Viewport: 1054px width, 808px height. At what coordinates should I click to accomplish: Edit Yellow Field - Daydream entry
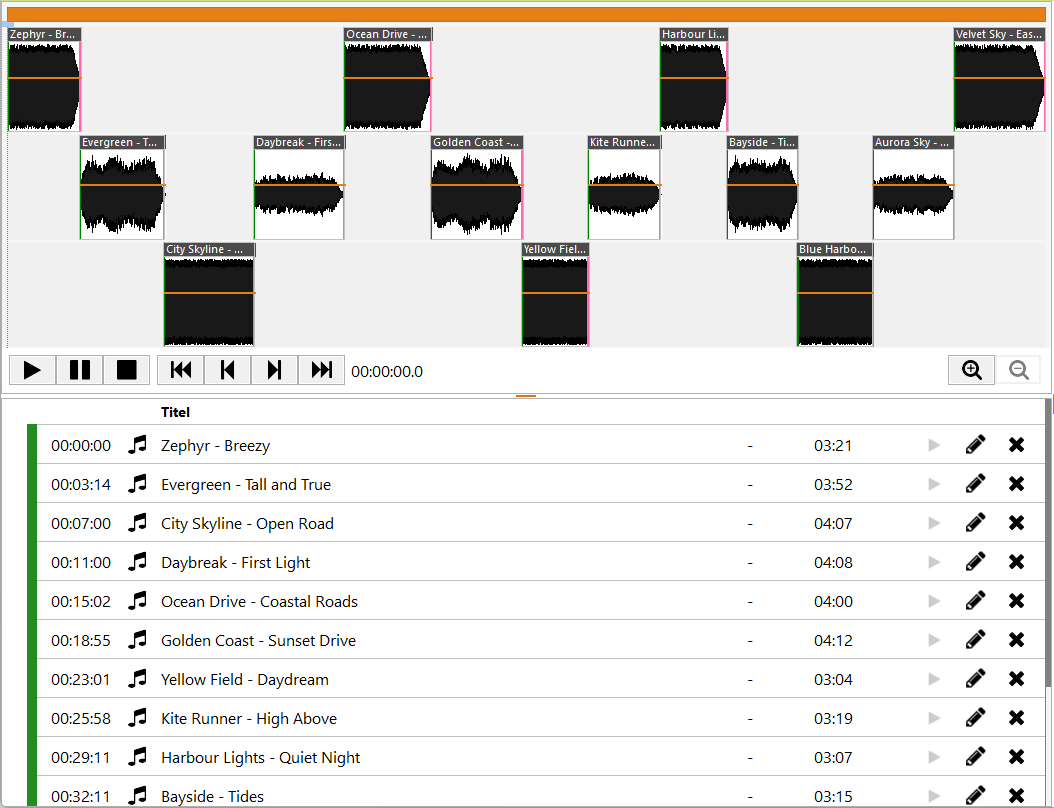[x=975, y=679]
